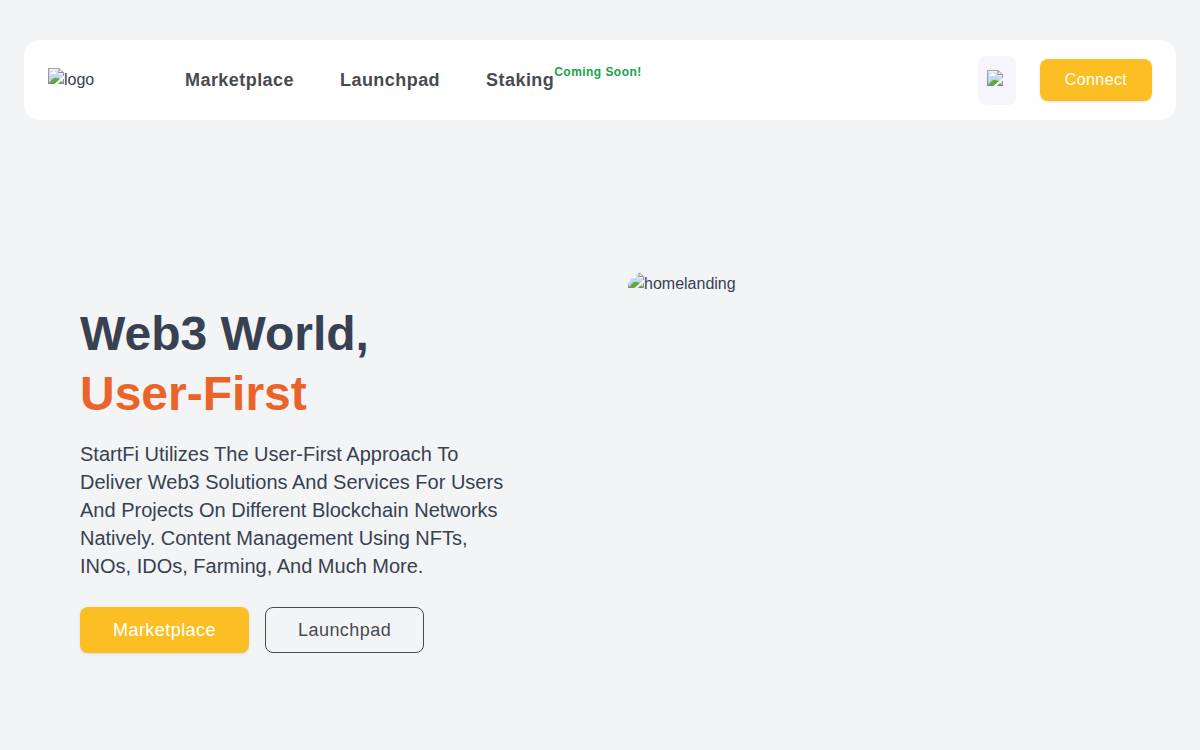Select the Staking nav item

coord(520,80)
